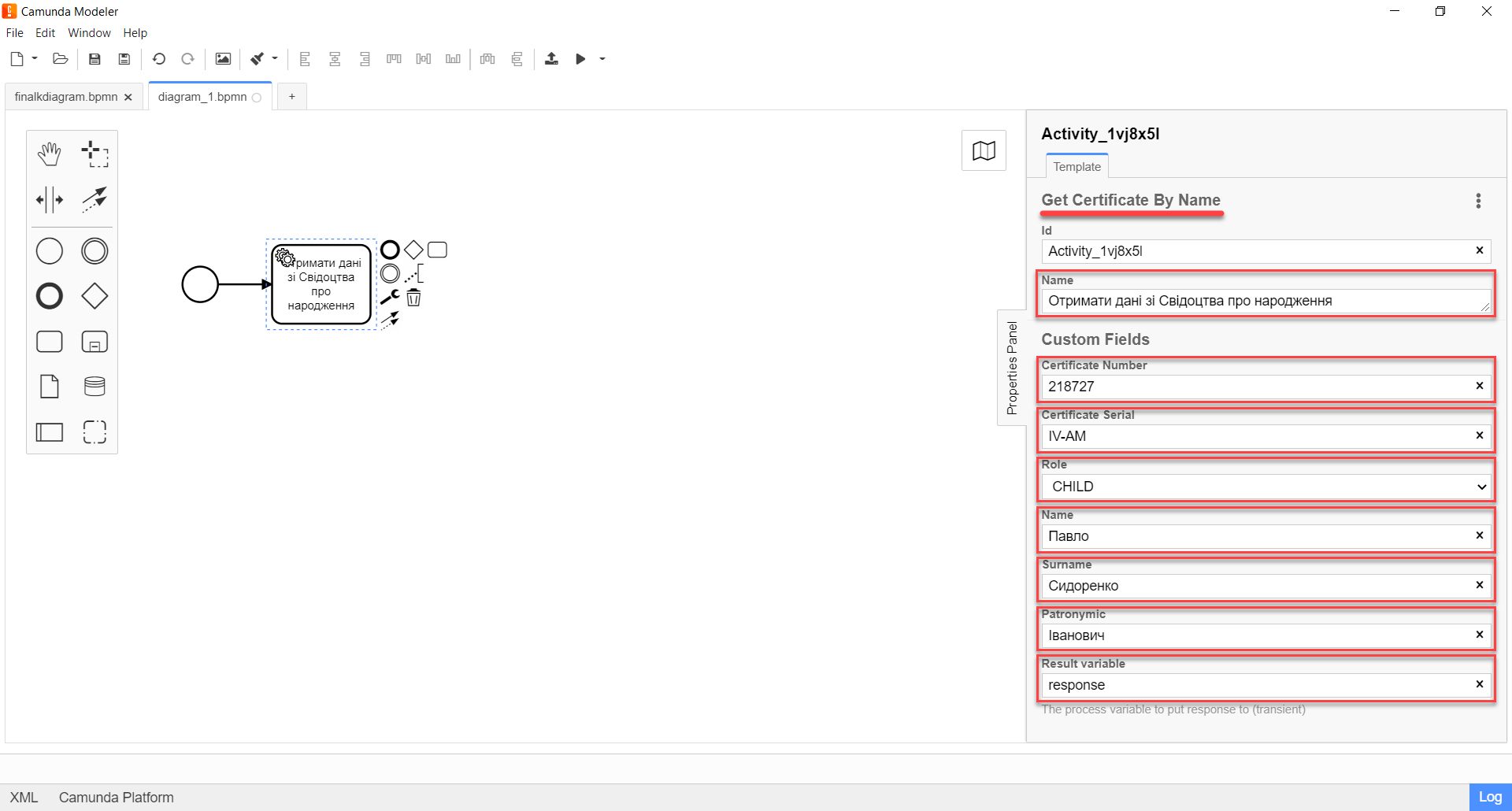Image resolution: width=1512 pixels, height=811 pixels.
Task: Activate the Space tool in palette
Action: click(50, 199)
